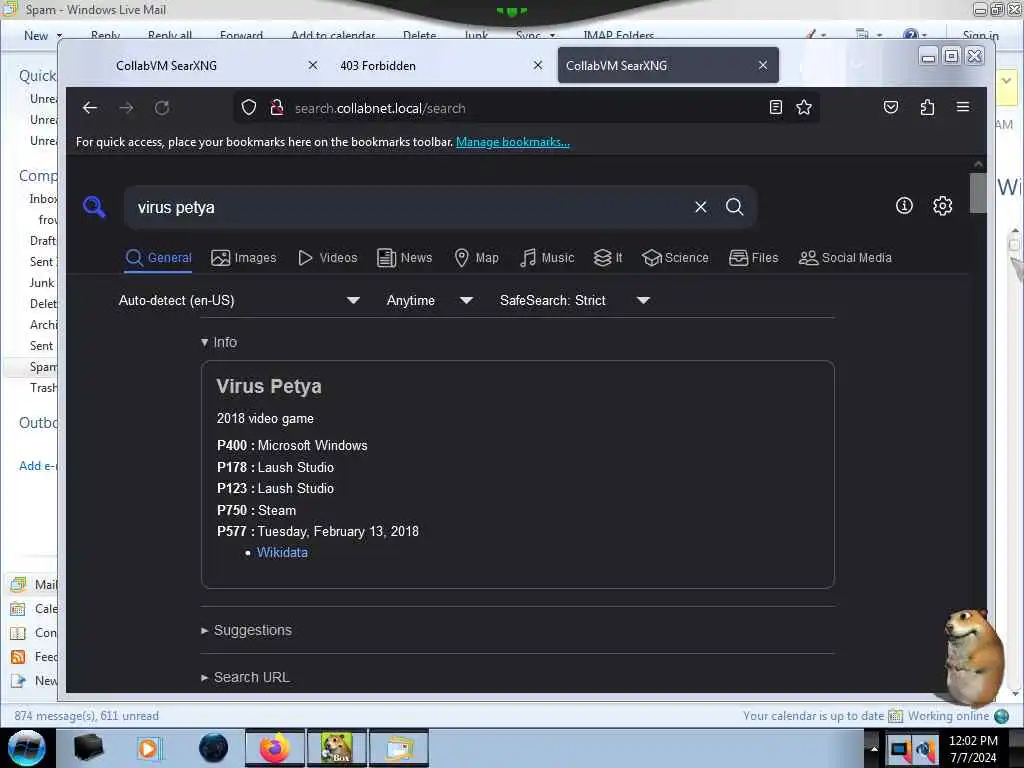Select the Junk folder in Windows Live Mail
This screenshot has width=1024, height=768.
(42, 283)
